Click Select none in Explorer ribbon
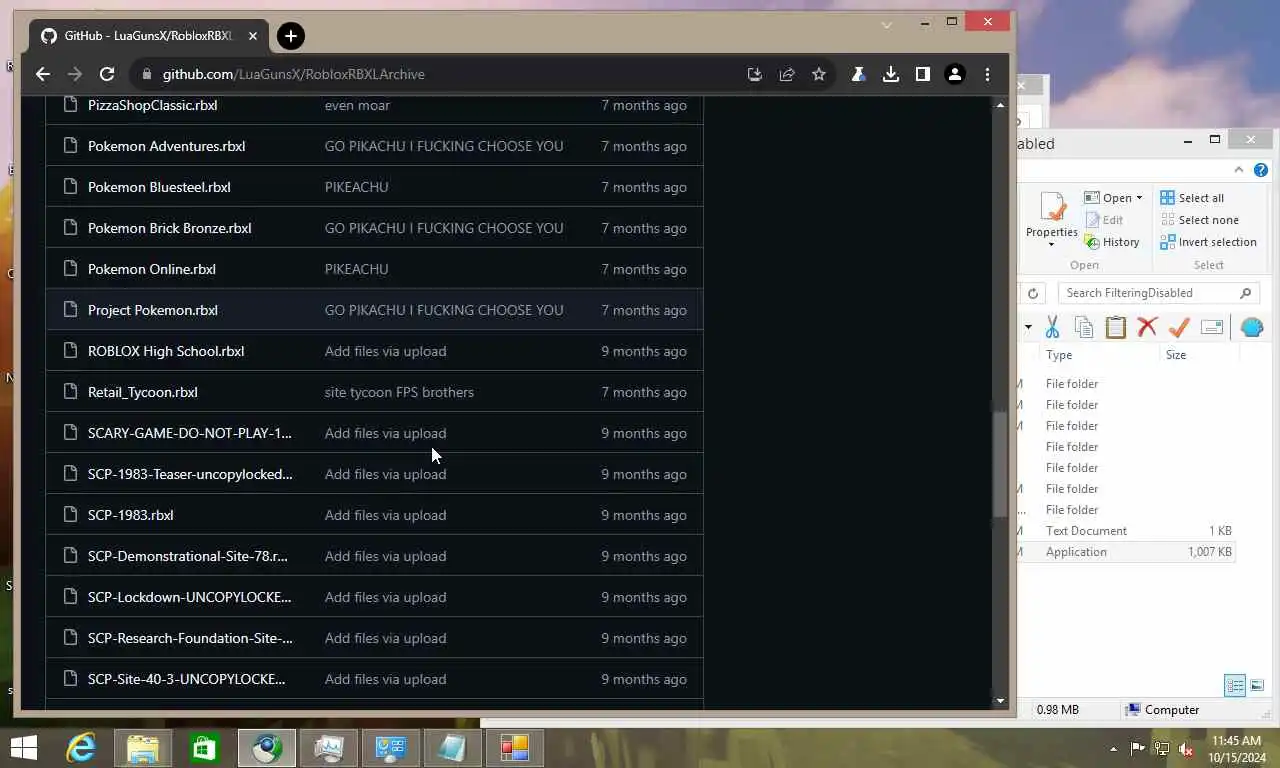 (1199, 220)
